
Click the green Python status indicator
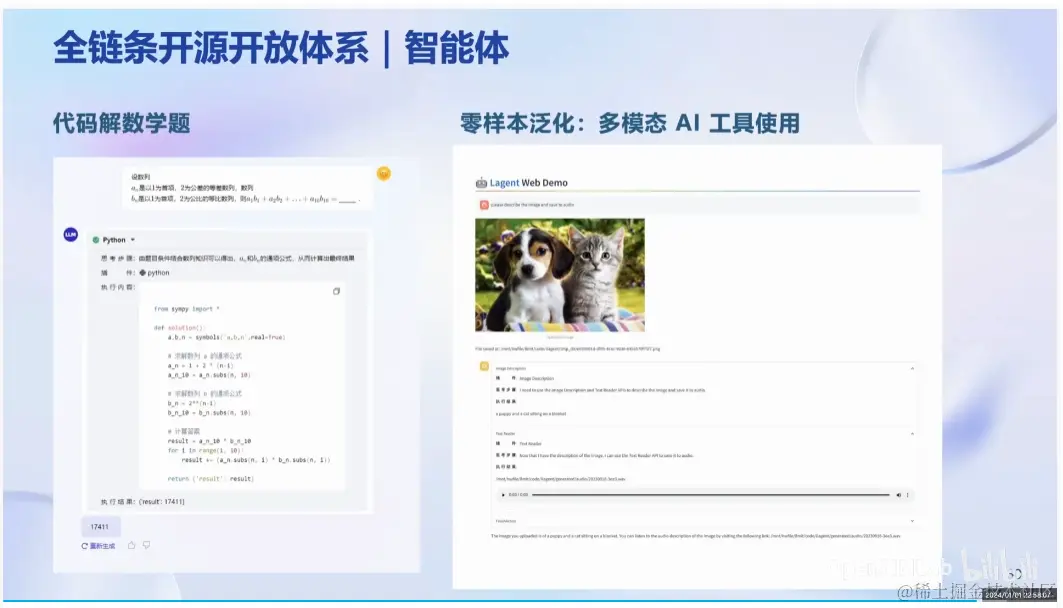click(96, 240)
